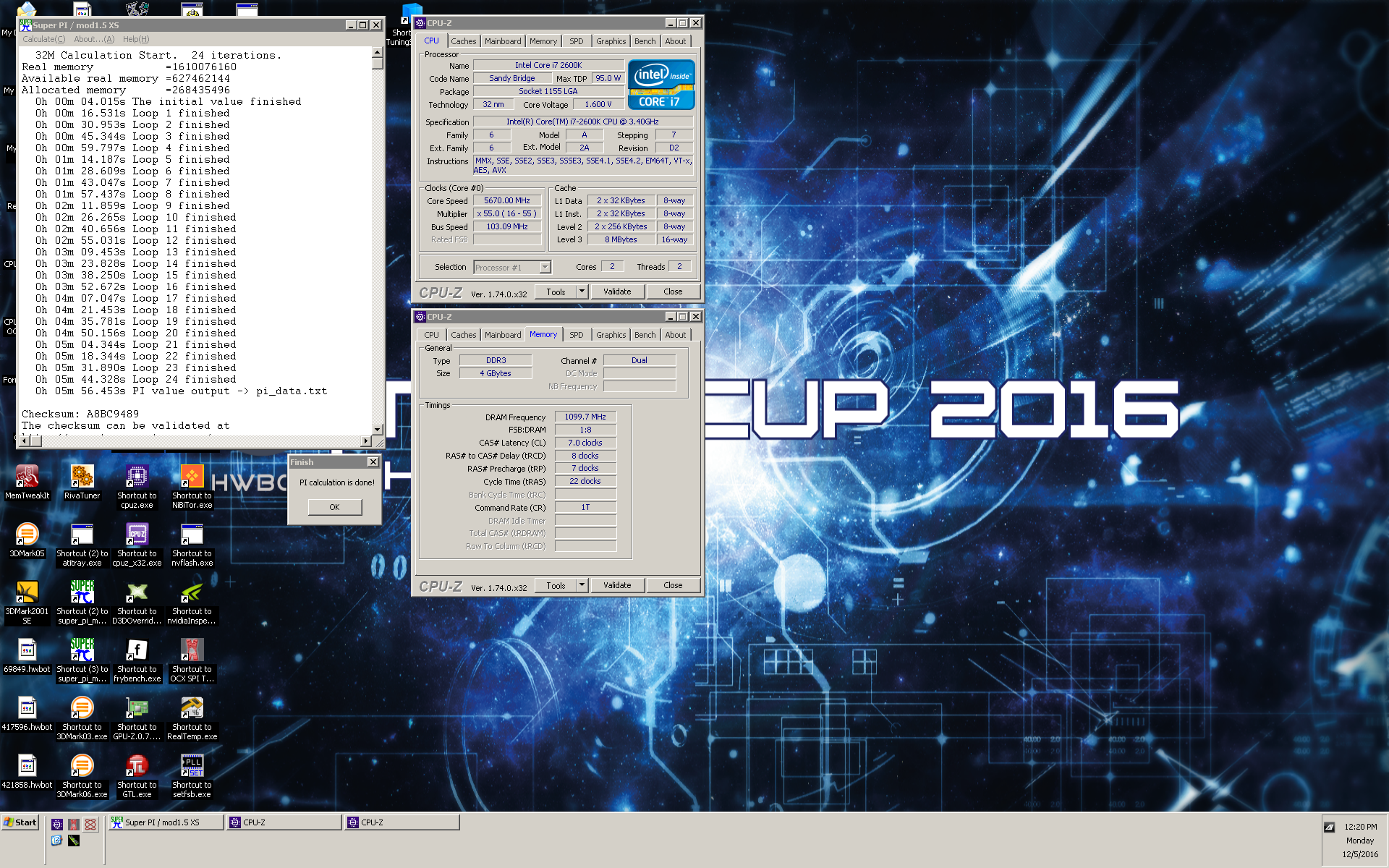Click Validate button in bottom CPU-Z
Image resolution: width=1389 pixels, height=868 pixels.
pyautogui.click(x=617, y=585)
